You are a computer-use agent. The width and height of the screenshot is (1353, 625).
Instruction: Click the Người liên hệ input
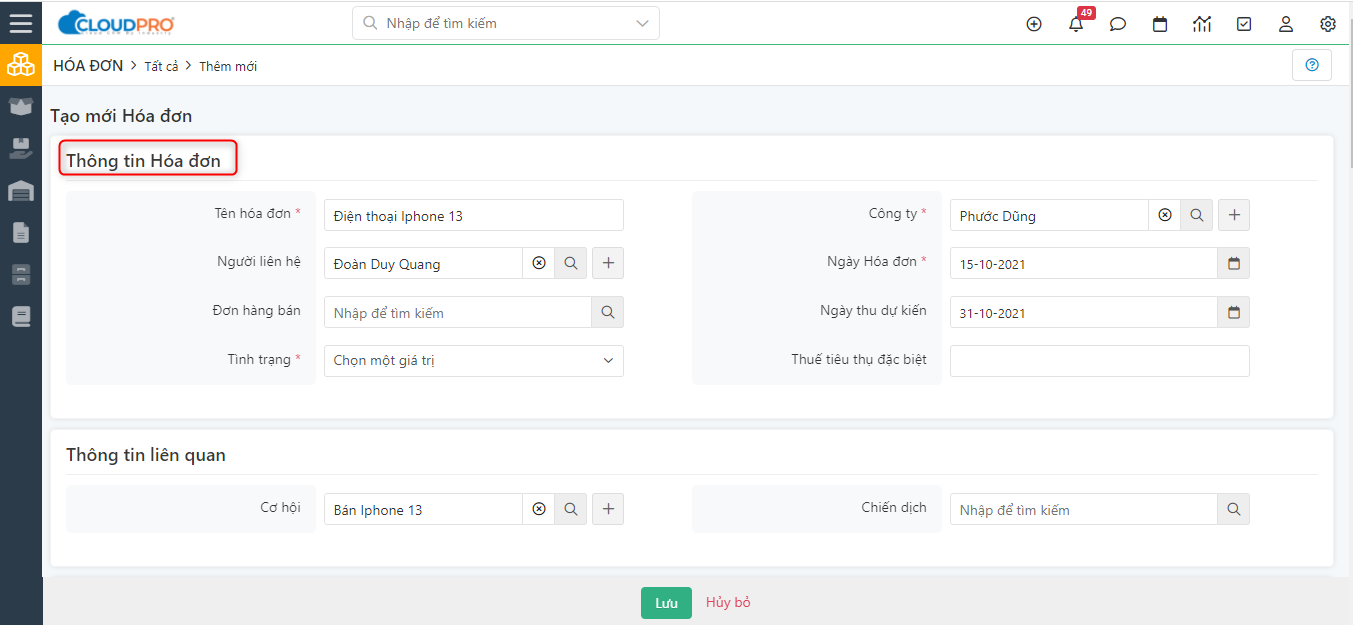[424, 263]
